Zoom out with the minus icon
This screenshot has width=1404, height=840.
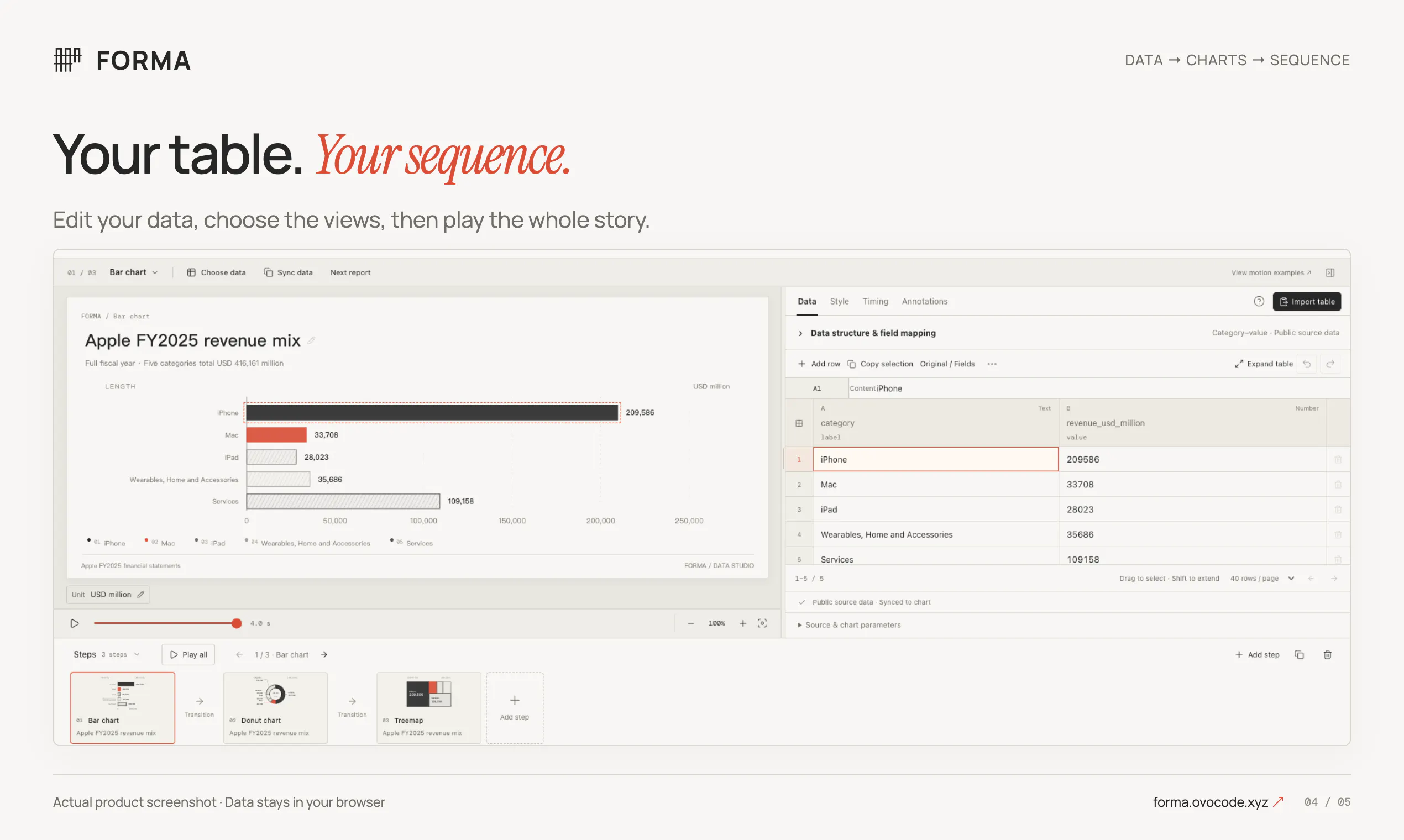pyautogui.click(x=691, y=623)
